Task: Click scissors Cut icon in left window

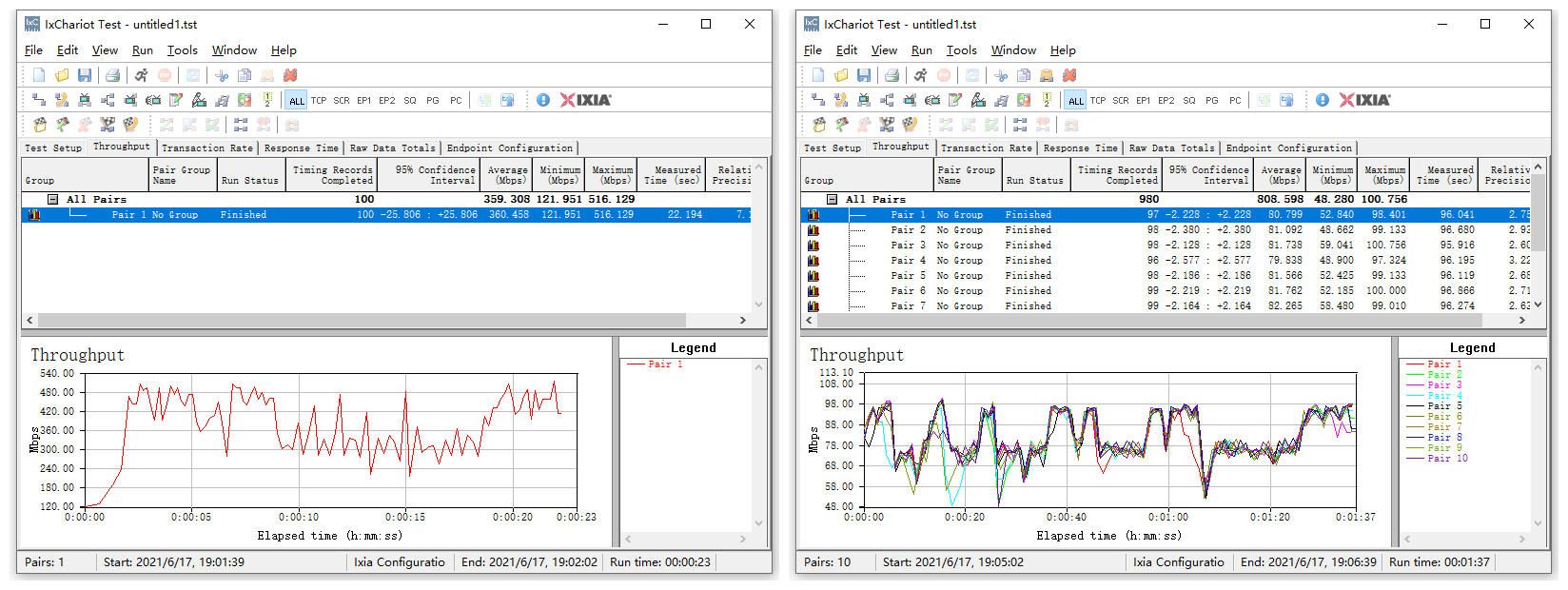Action: pos(222,75)
